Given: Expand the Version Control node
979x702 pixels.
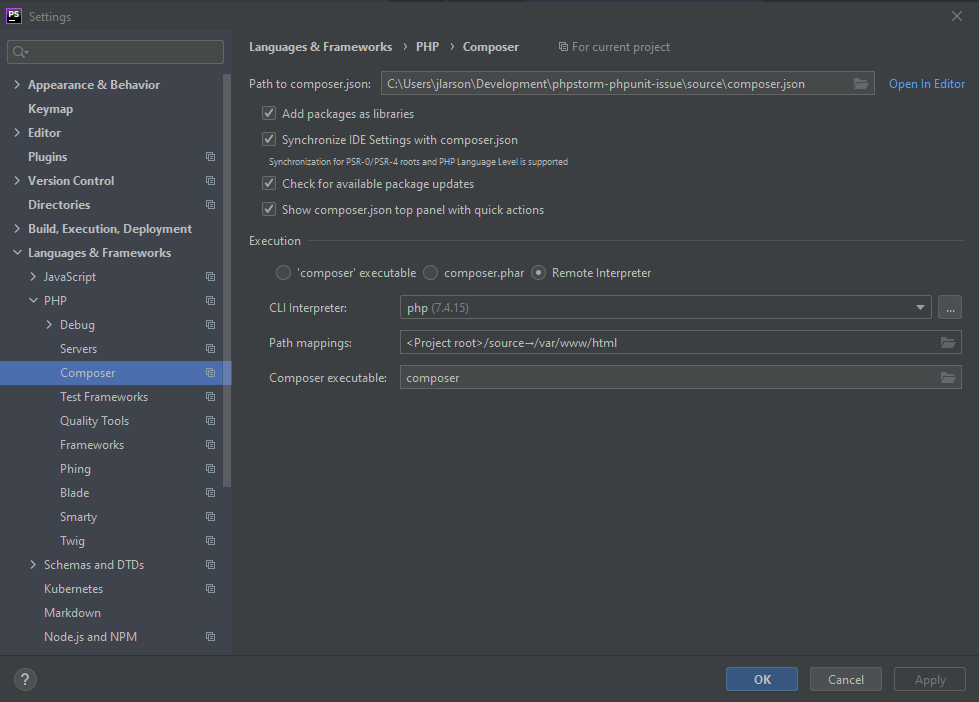Looking at the screenshot, I should tap(17, 180).
